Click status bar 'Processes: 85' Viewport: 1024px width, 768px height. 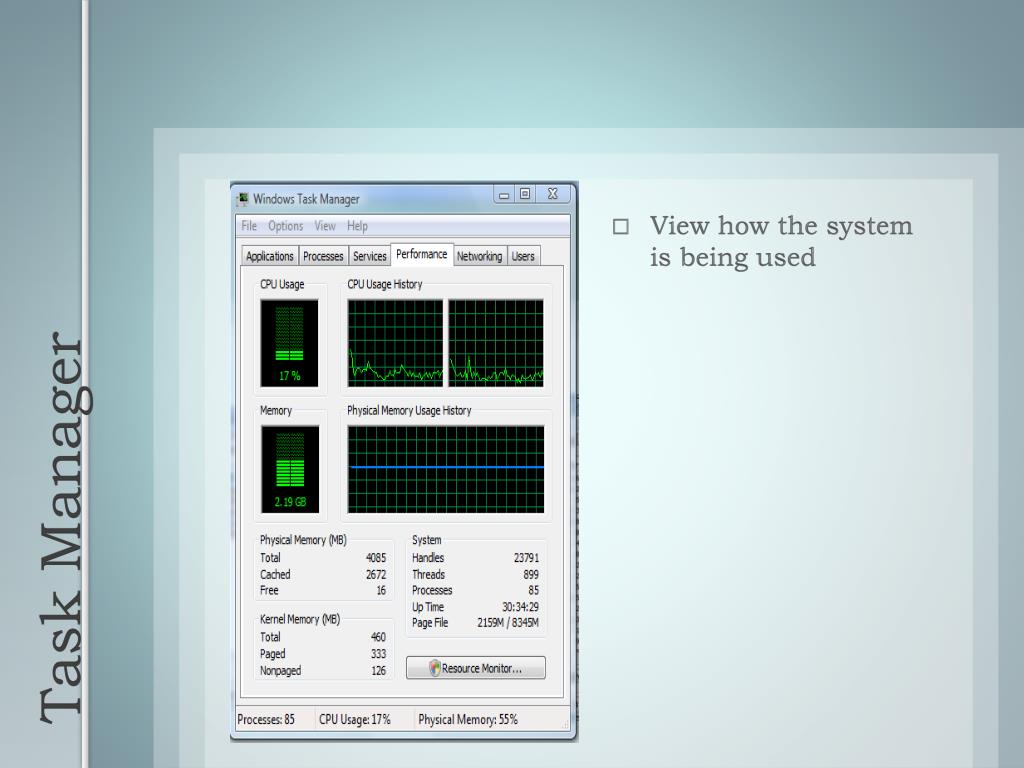(x=266, y=720)
